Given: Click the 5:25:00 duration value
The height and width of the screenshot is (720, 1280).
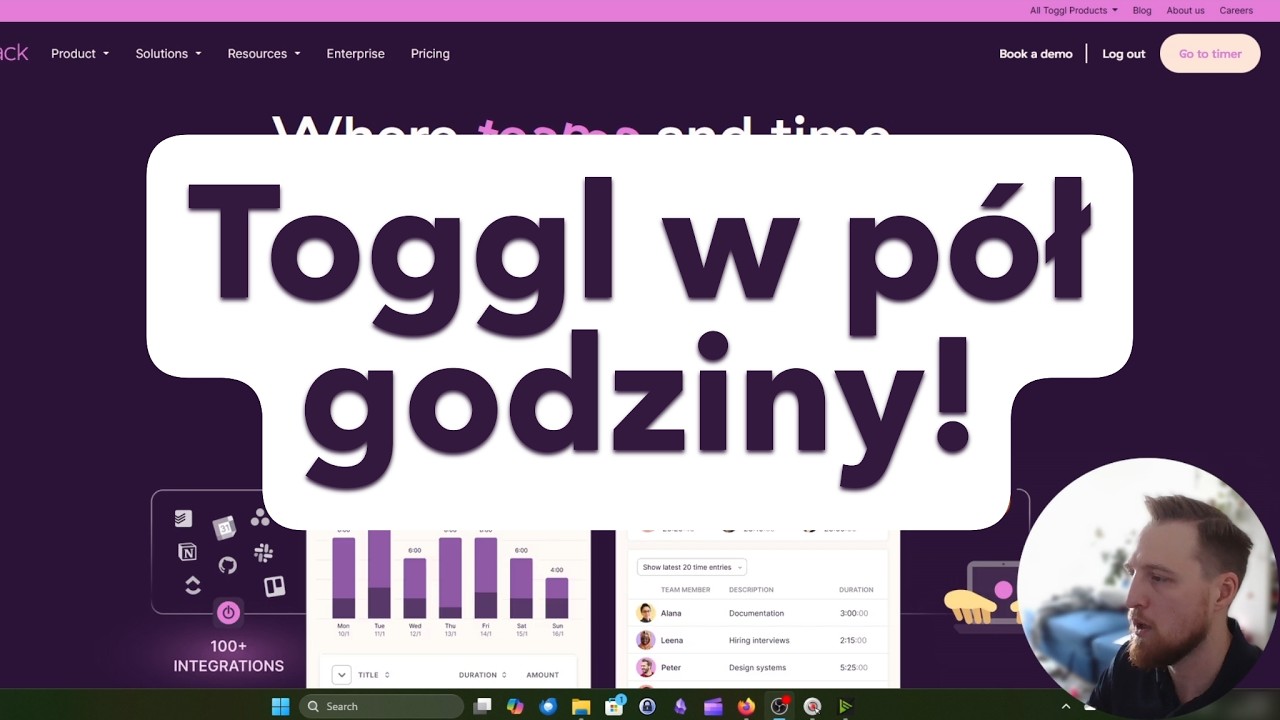Looking at the screenshot, I should pos(854,667).
